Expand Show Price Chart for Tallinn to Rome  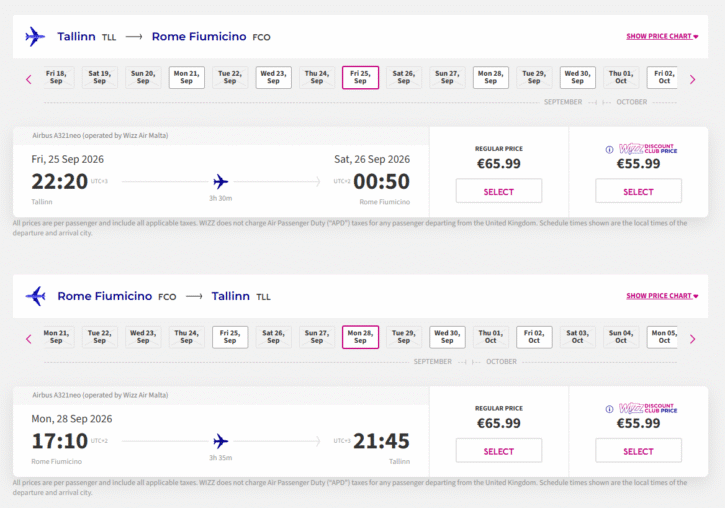[661, 37]
